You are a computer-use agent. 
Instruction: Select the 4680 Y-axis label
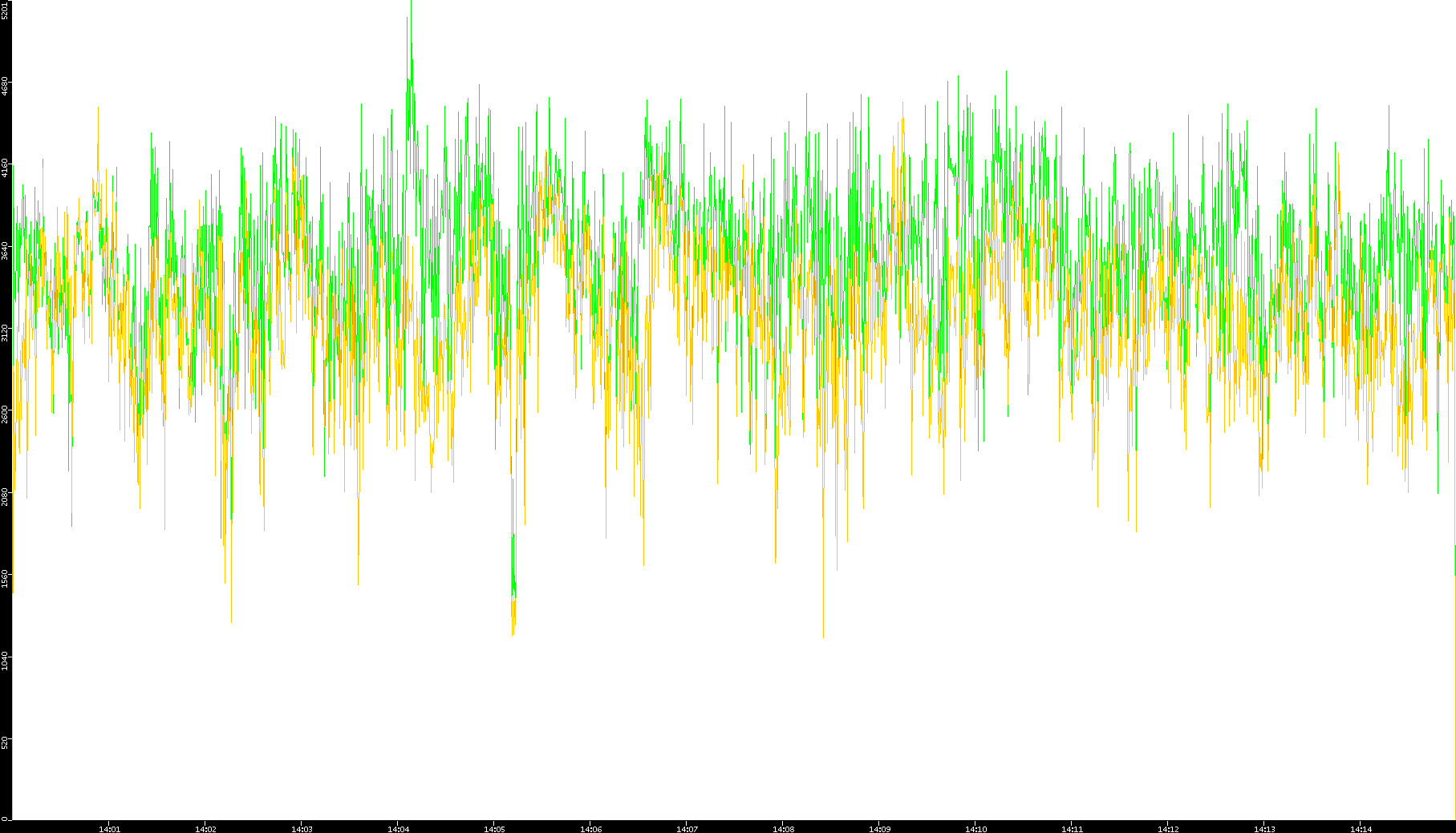[x=6, y=87]
